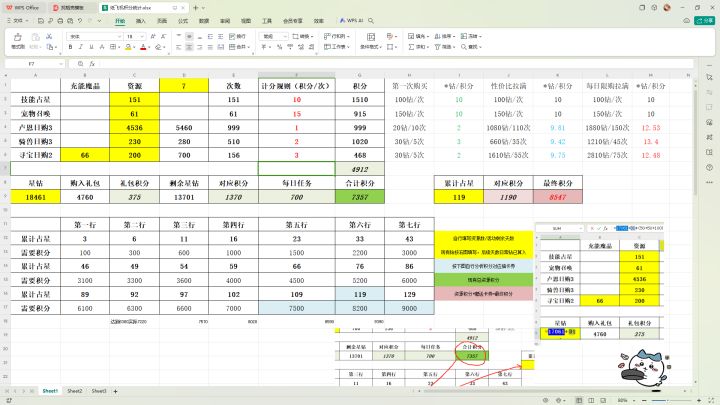Click the red font color swatch
This screenshot has width=720, height=405.
[x=143, y=47]
